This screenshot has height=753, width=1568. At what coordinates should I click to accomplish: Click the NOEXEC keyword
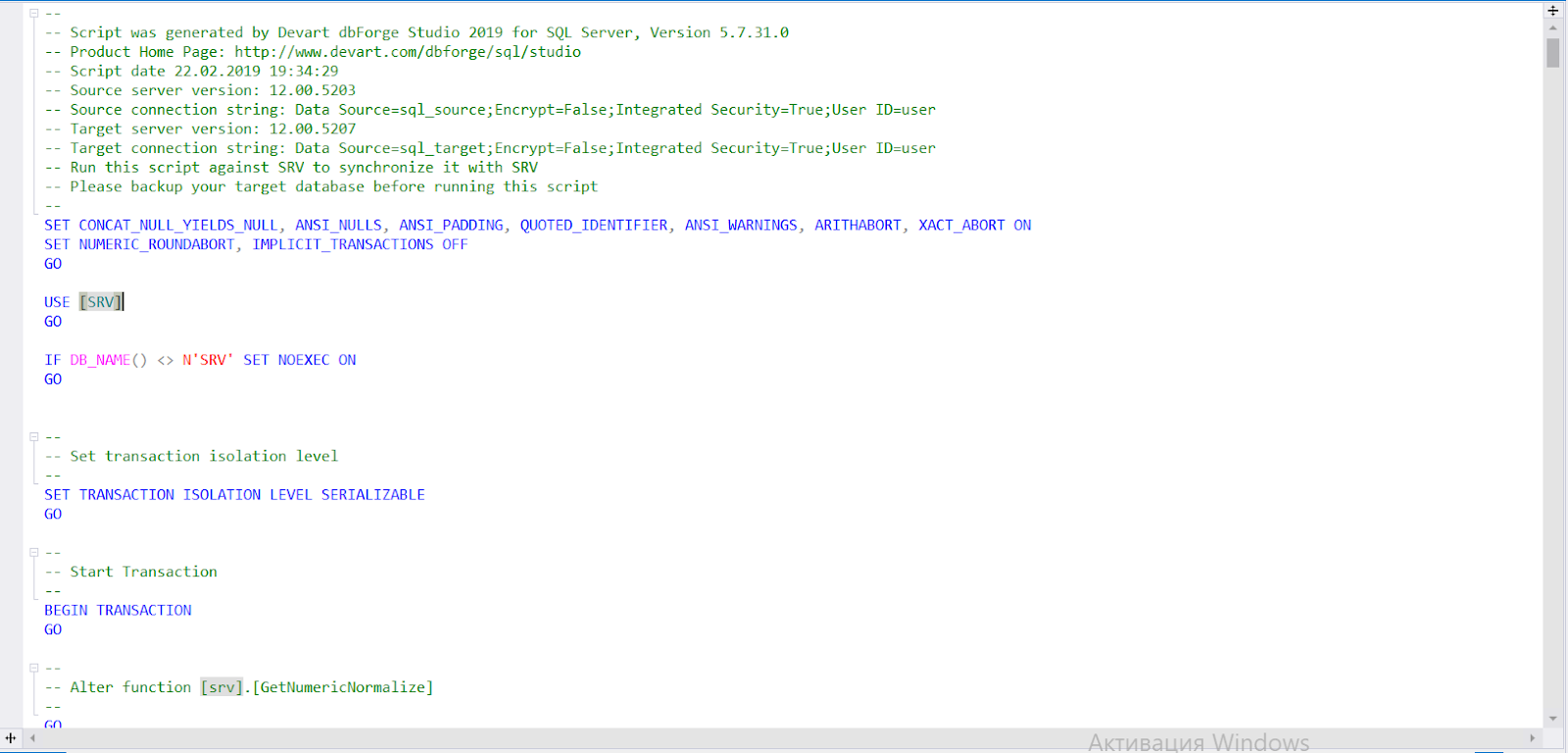point(304,360)
